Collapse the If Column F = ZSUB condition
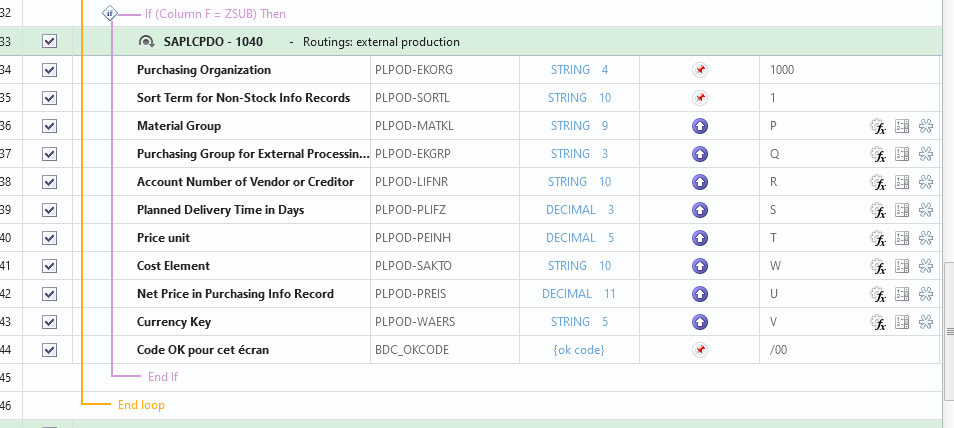This screenshot has height=428, width=954. [110, 14]
